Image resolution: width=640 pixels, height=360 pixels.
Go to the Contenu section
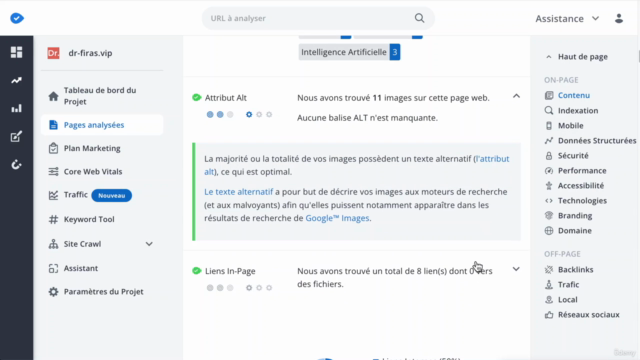pyautogui.click(x=574, y=96)
